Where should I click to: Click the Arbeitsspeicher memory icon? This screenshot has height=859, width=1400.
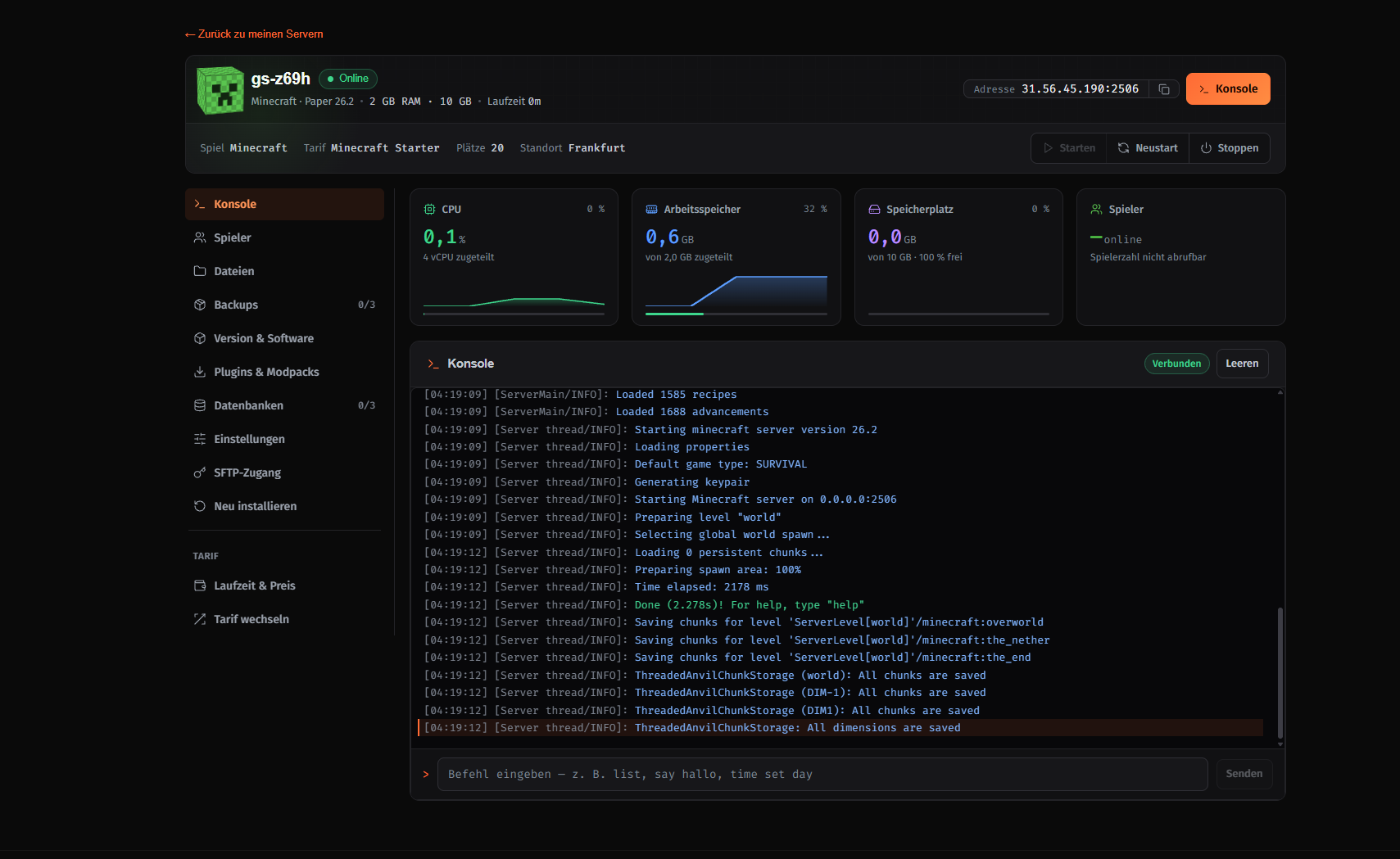click(652, 210)
